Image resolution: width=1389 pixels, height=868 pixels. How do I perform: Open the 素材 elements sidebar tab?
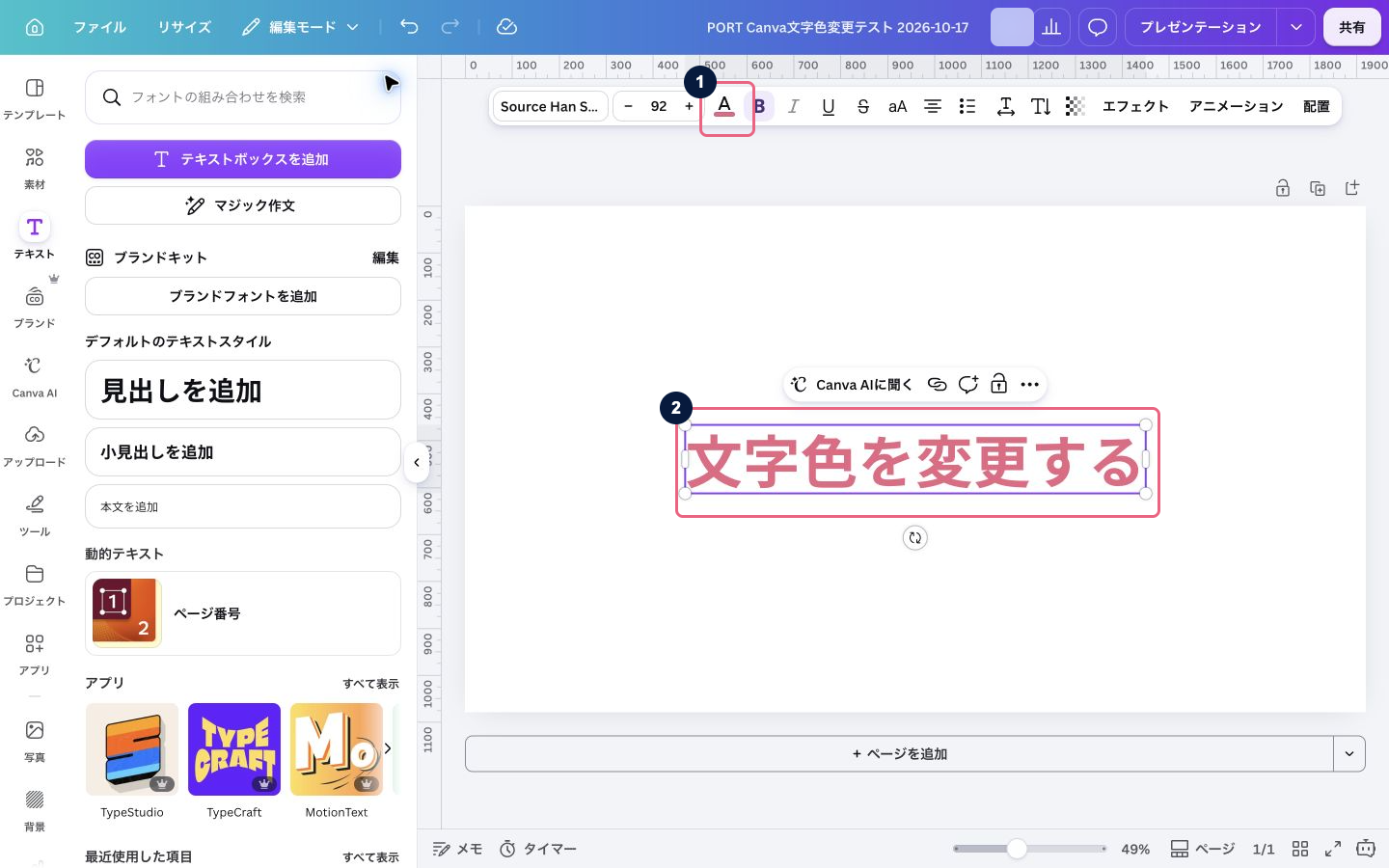[x=35, y=166]
